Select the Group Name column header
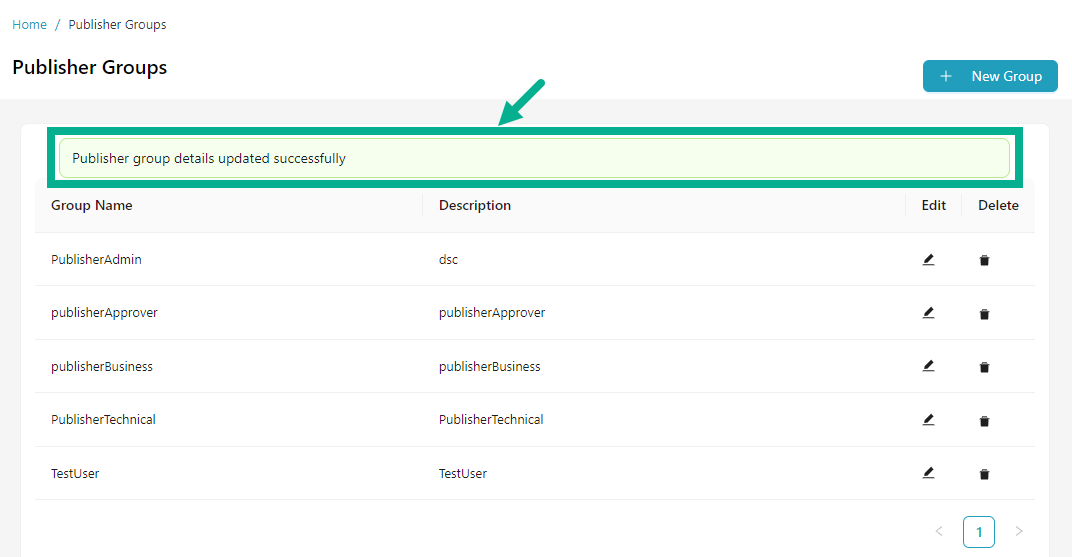 (92, 205)
